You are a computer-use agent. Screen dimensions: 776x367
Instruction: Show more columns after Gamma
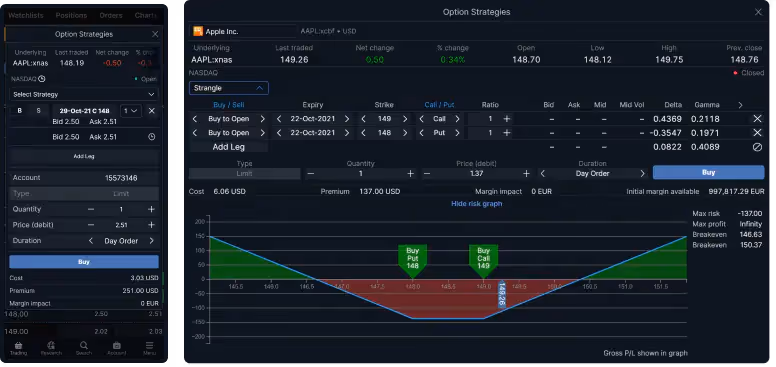point(740,105)
